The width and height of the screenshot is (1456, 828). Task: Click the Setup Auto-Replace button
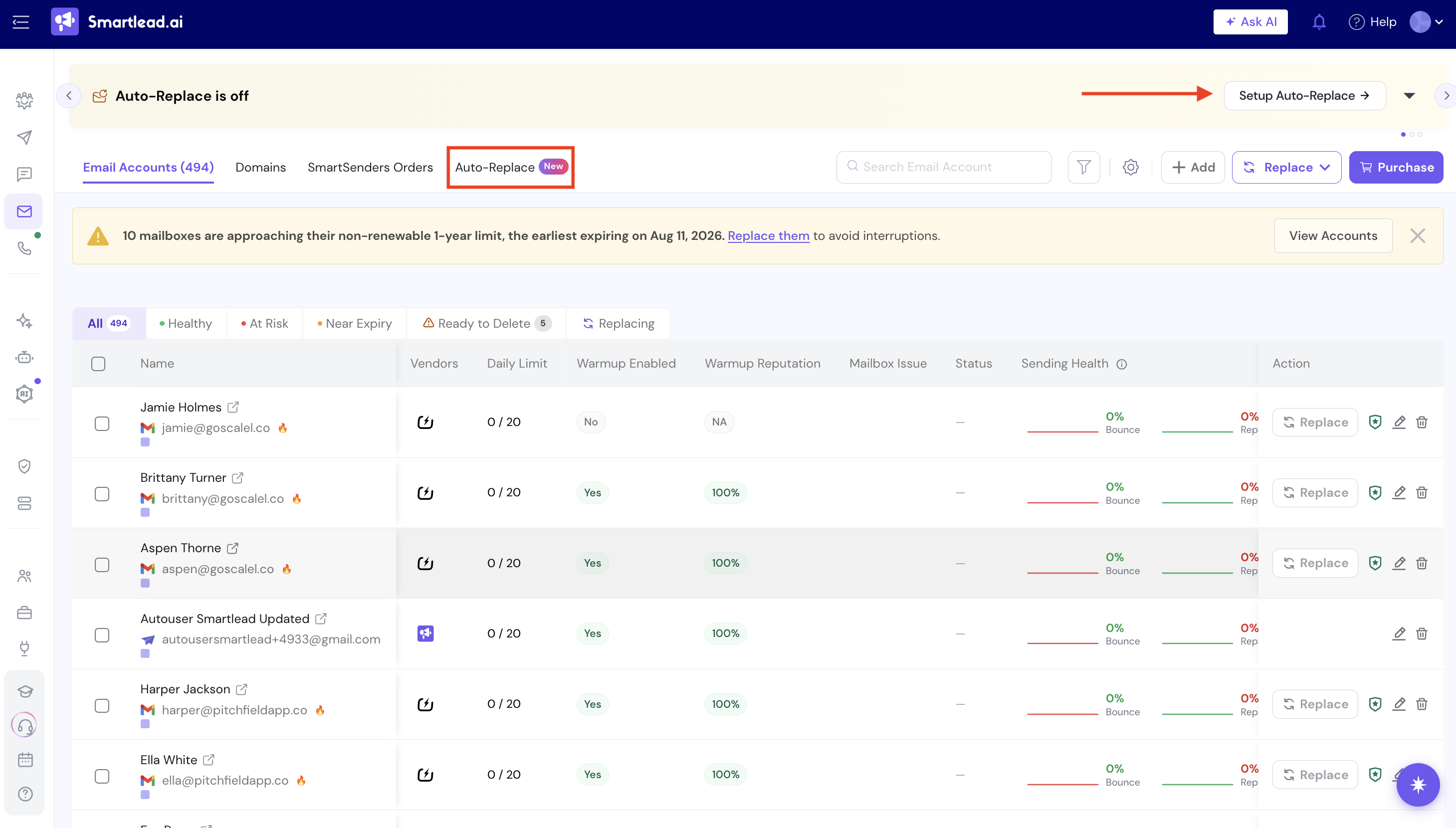click(1304, 96)
